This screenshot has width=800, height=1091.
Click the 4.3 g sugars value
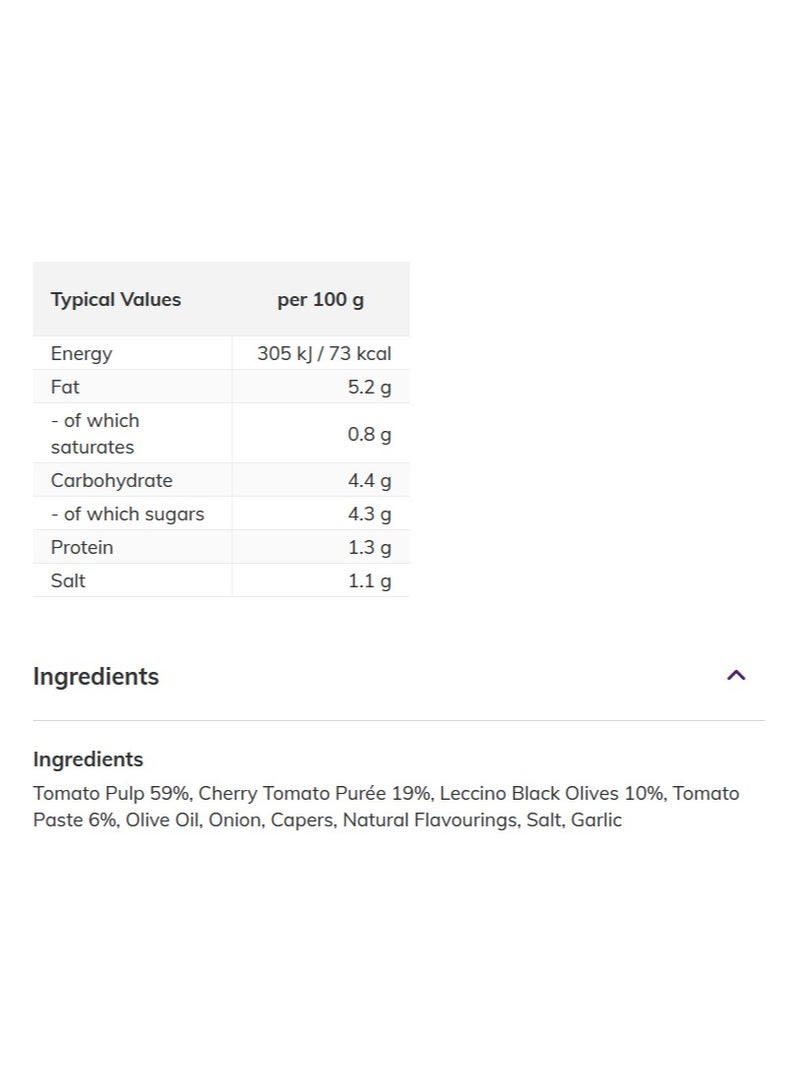coord(369,514)
